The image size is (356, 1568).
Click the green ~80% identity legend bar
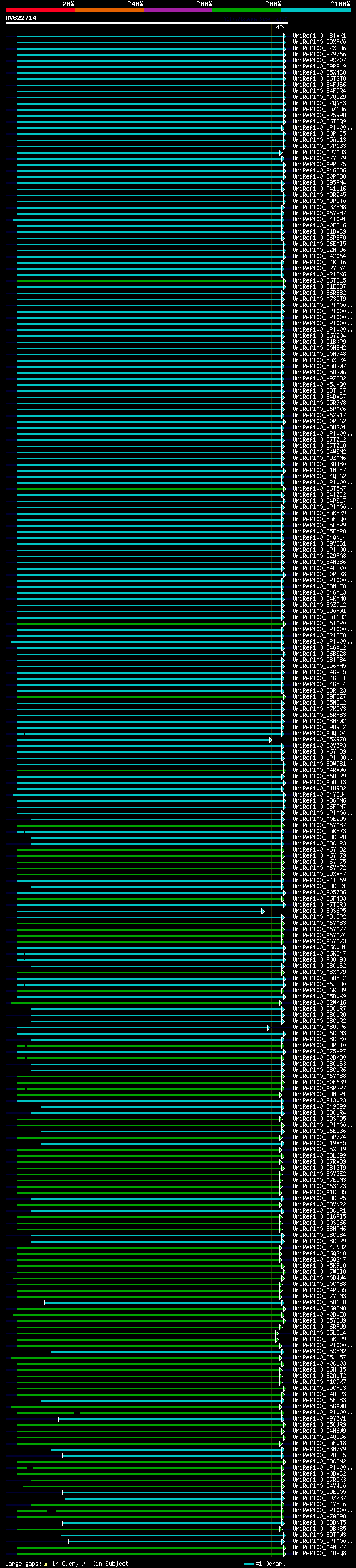click(247, 10)
